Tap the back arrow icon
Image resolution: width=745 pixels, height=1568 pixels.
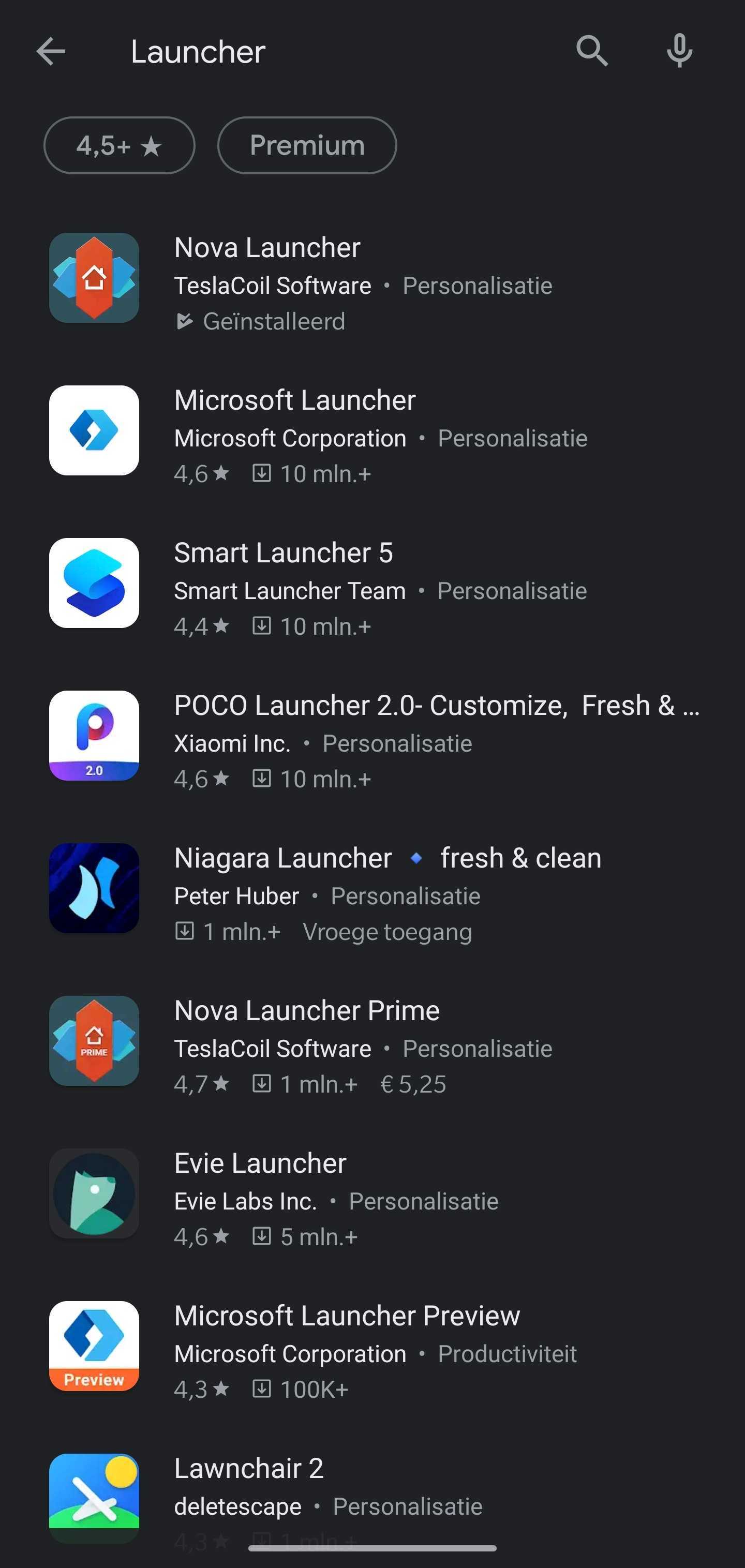pyautogui.click(x=51, y=51)
